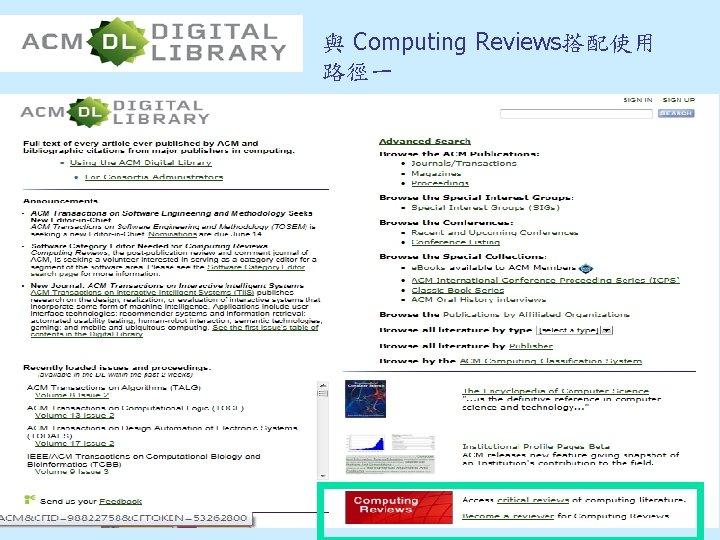
Task: Open Classic Book Series link
Action: [x=457, y=290]
